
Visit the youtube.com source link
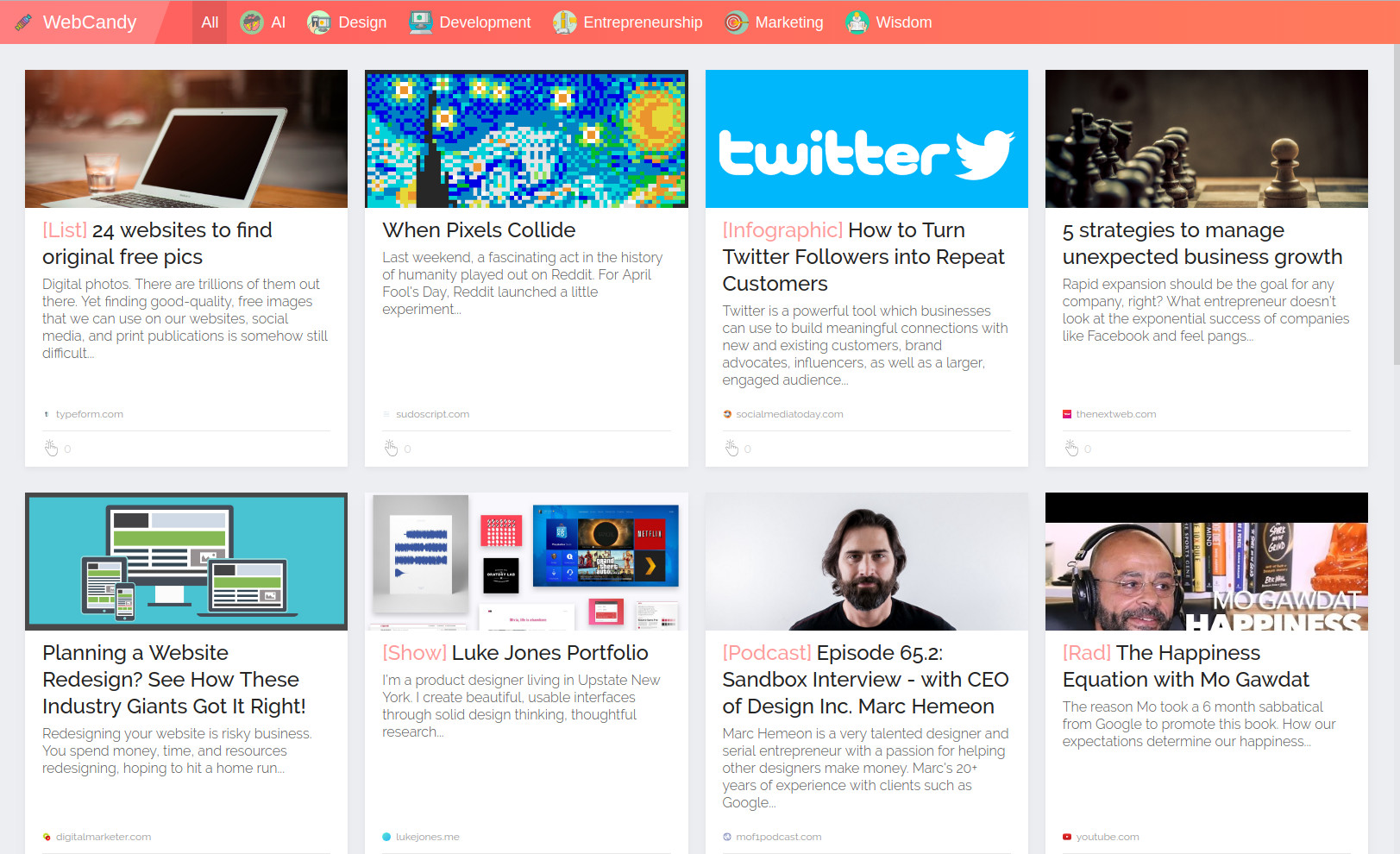(x=1108, y=837)
